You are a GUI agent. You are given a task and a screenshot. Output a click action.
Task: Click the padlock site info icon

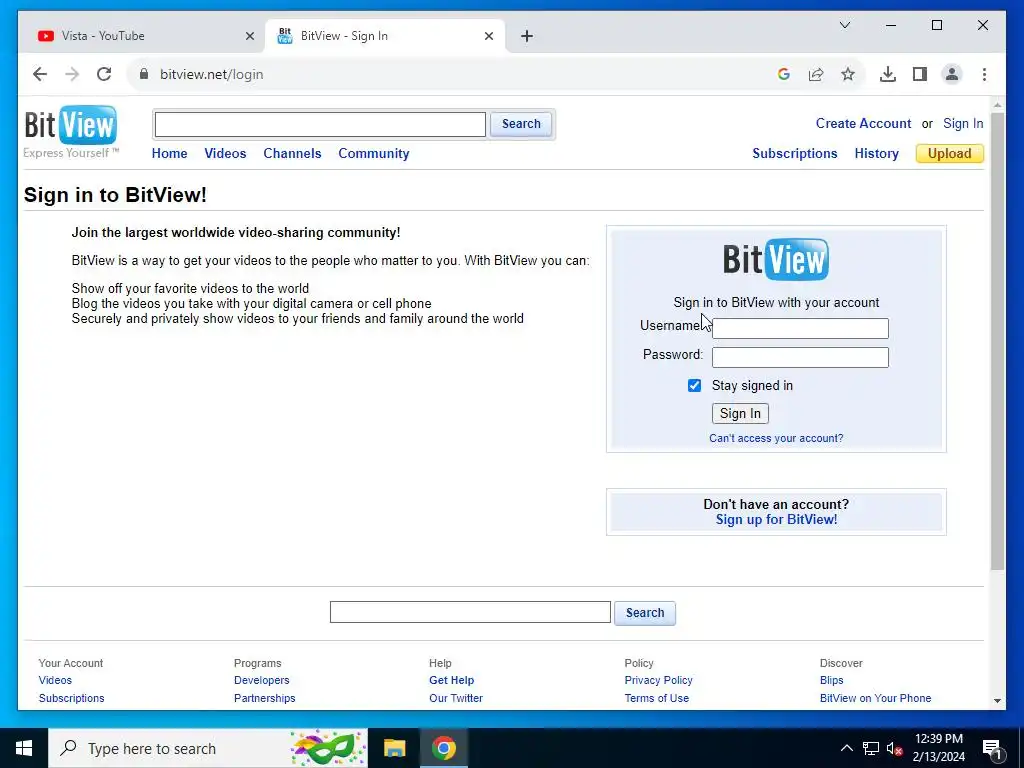pos(144,74)
